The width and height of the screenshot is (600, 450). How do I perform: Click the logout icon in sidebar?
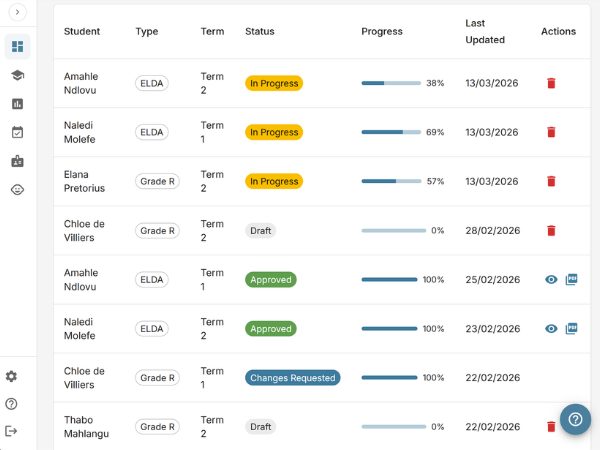(11, 431)
